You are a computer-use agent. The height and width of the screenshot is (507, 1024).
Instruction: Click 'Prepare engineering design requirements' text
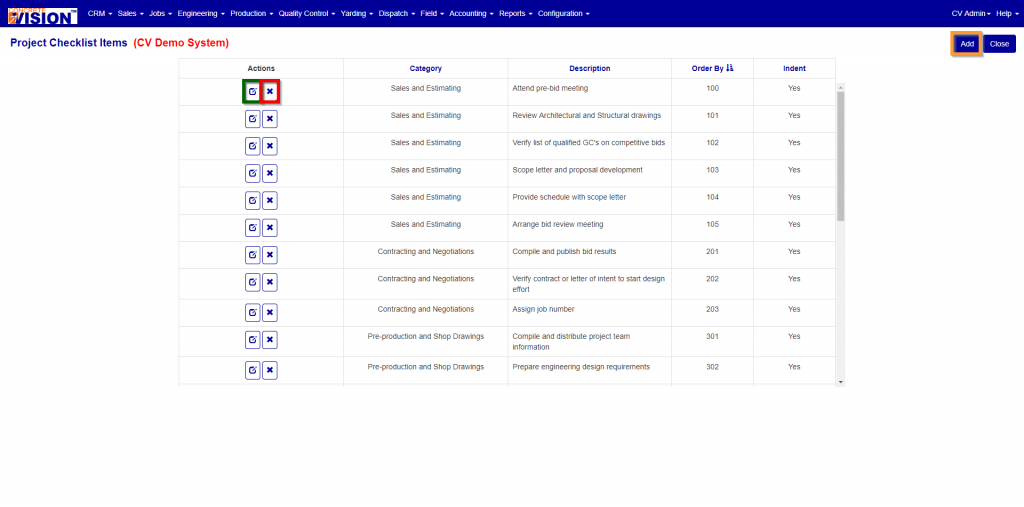[581, 367]
